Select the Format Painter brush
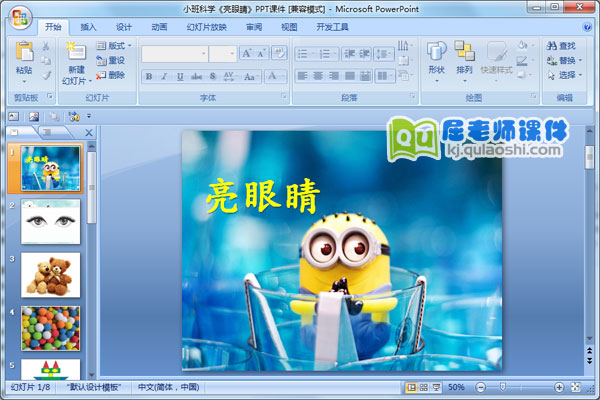Viewport: 600px width, 400px height. click(46, 75)
